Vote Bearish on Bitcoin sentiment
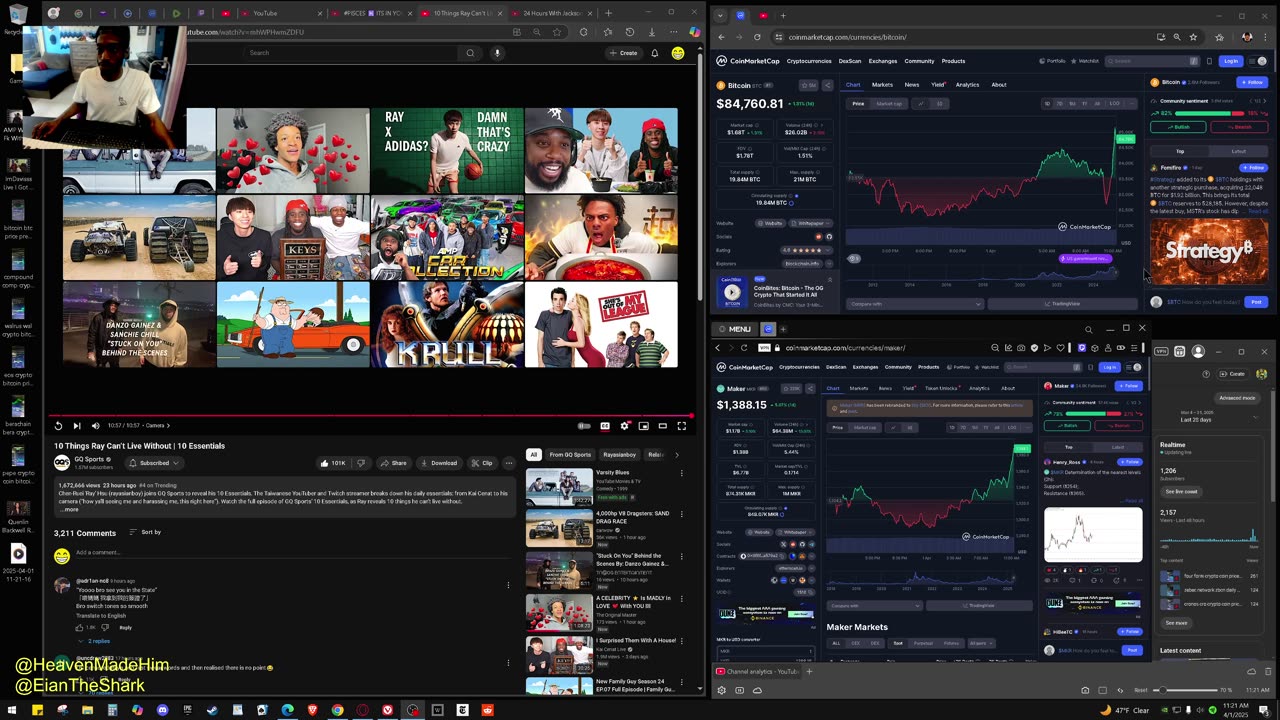This screenshot has height=720, width=1280. (x=1240, y=127)
